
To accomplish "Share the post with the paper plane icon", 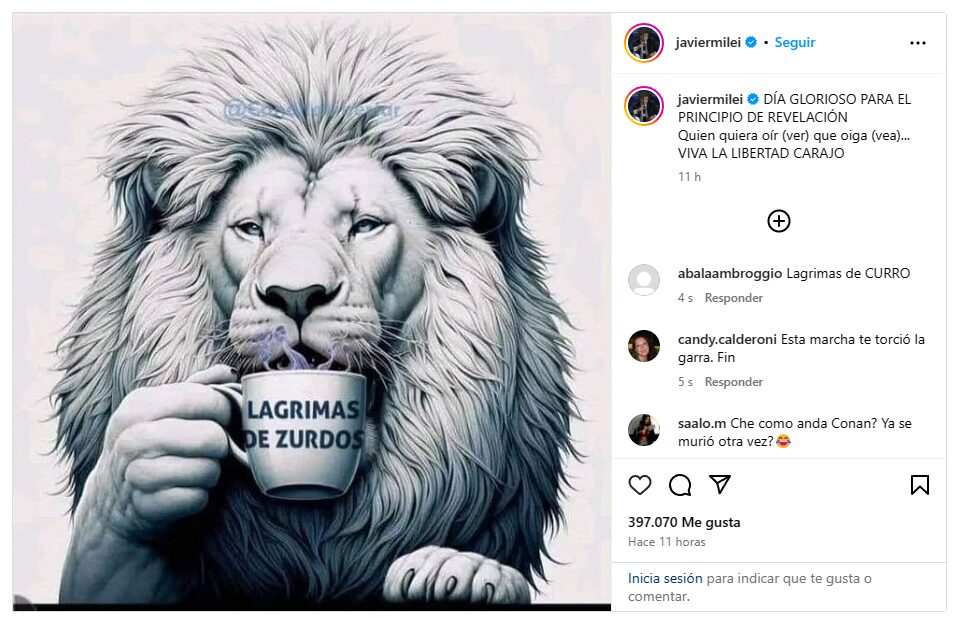I will pyautogui.click(x=720, y=484).
